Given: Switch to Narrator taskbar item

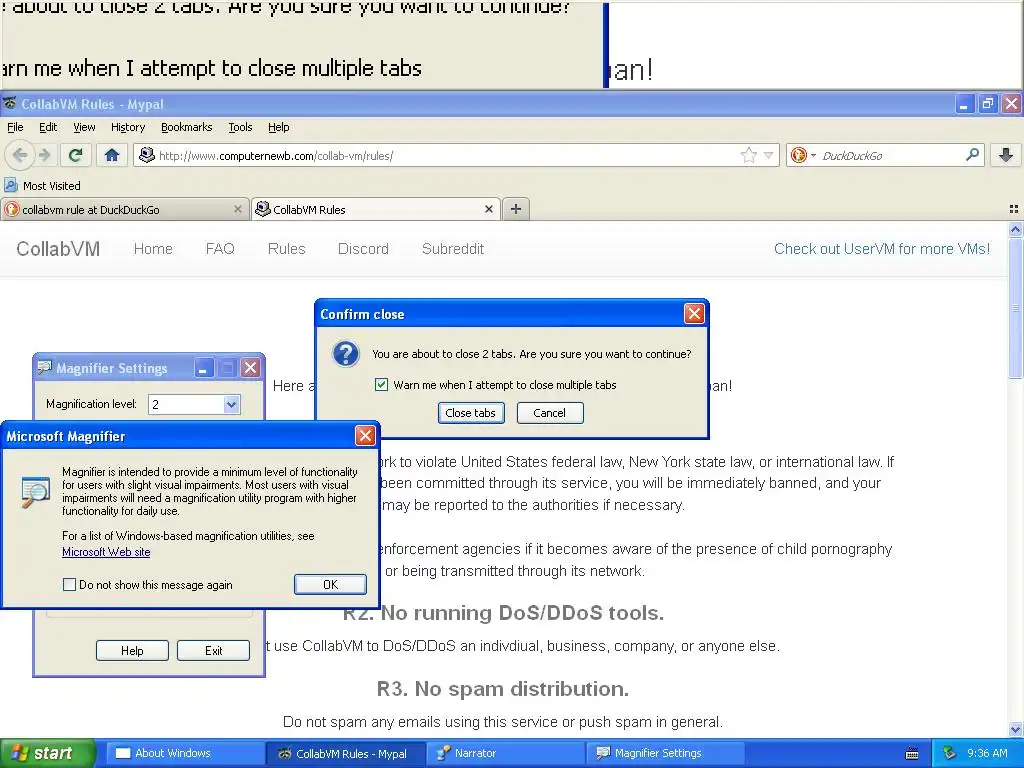Looking at the screenshot, I should (504, 753).
